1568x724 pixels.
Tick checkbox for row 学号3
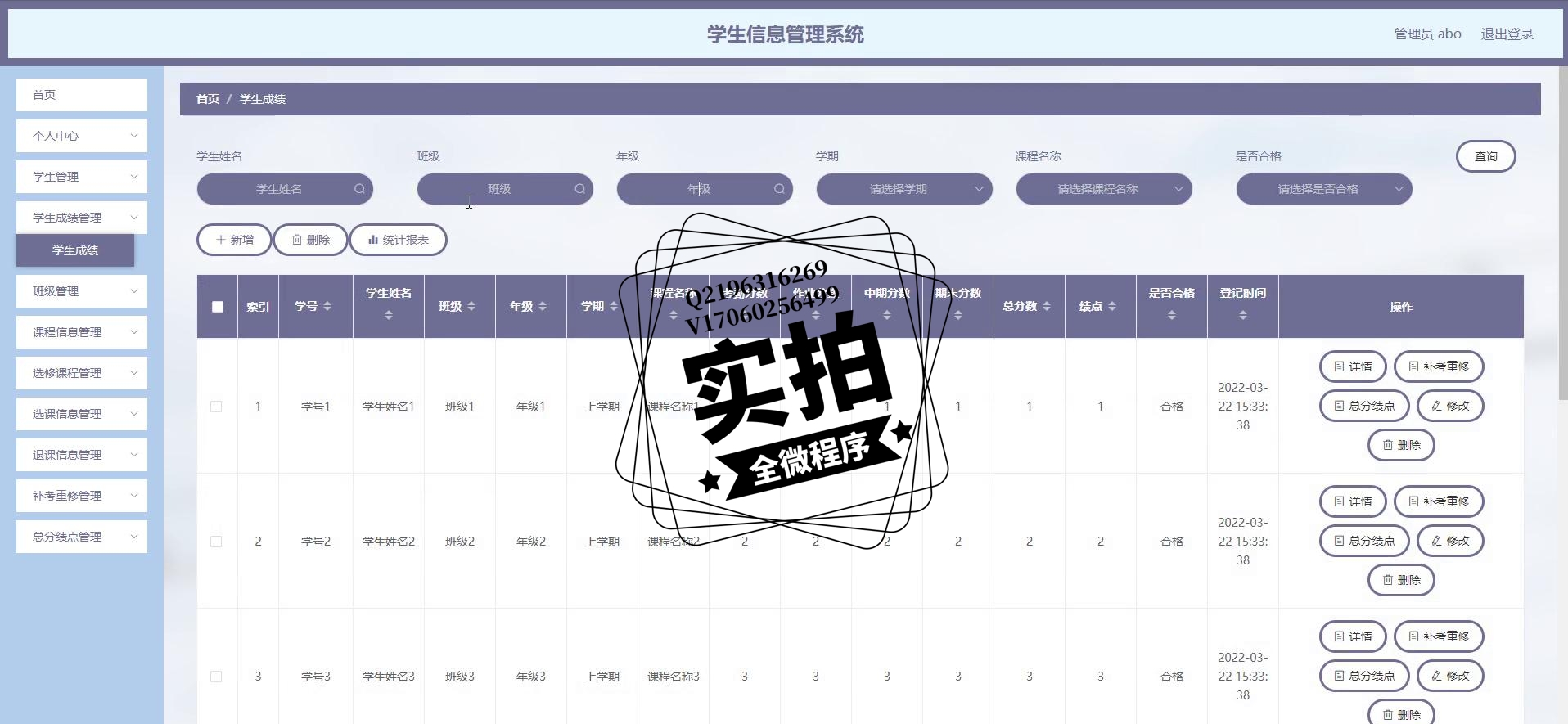click(x=216, y=677)
